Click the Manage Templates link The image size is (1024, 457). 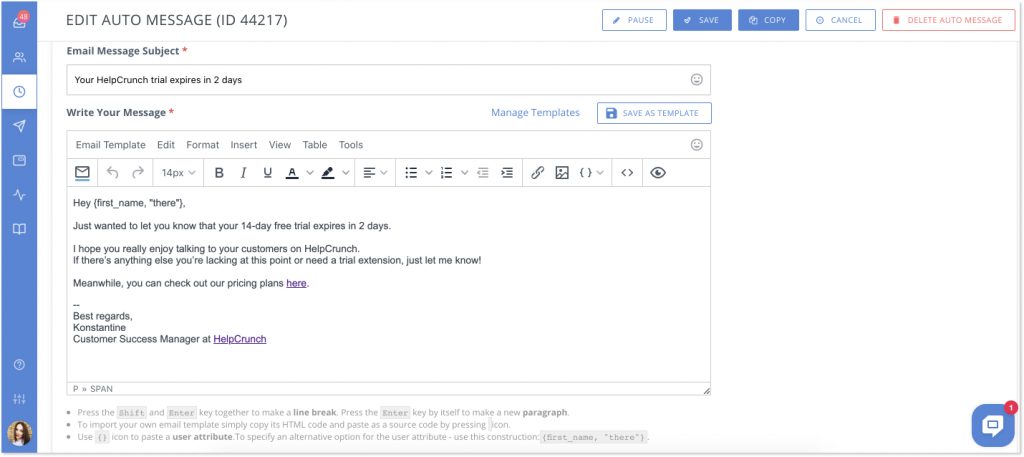pyautogui.click(x=535, y=113)
